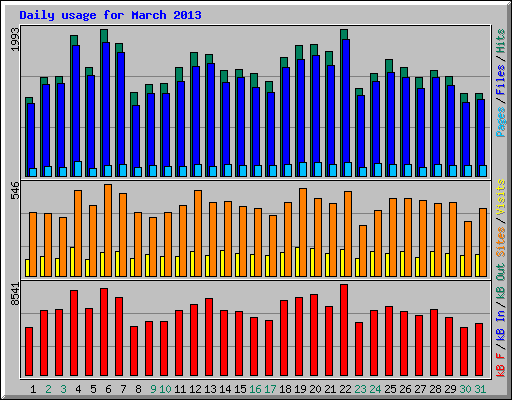Select the red kB bar above day 31

479,350
